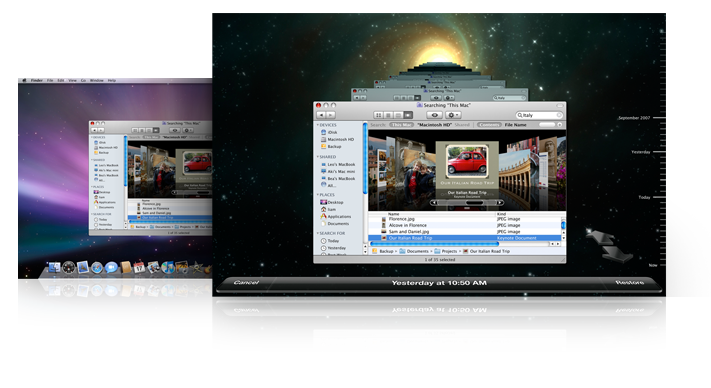
Task: Select Backup drive in the sidebar
Action: [x=331, y=147]
